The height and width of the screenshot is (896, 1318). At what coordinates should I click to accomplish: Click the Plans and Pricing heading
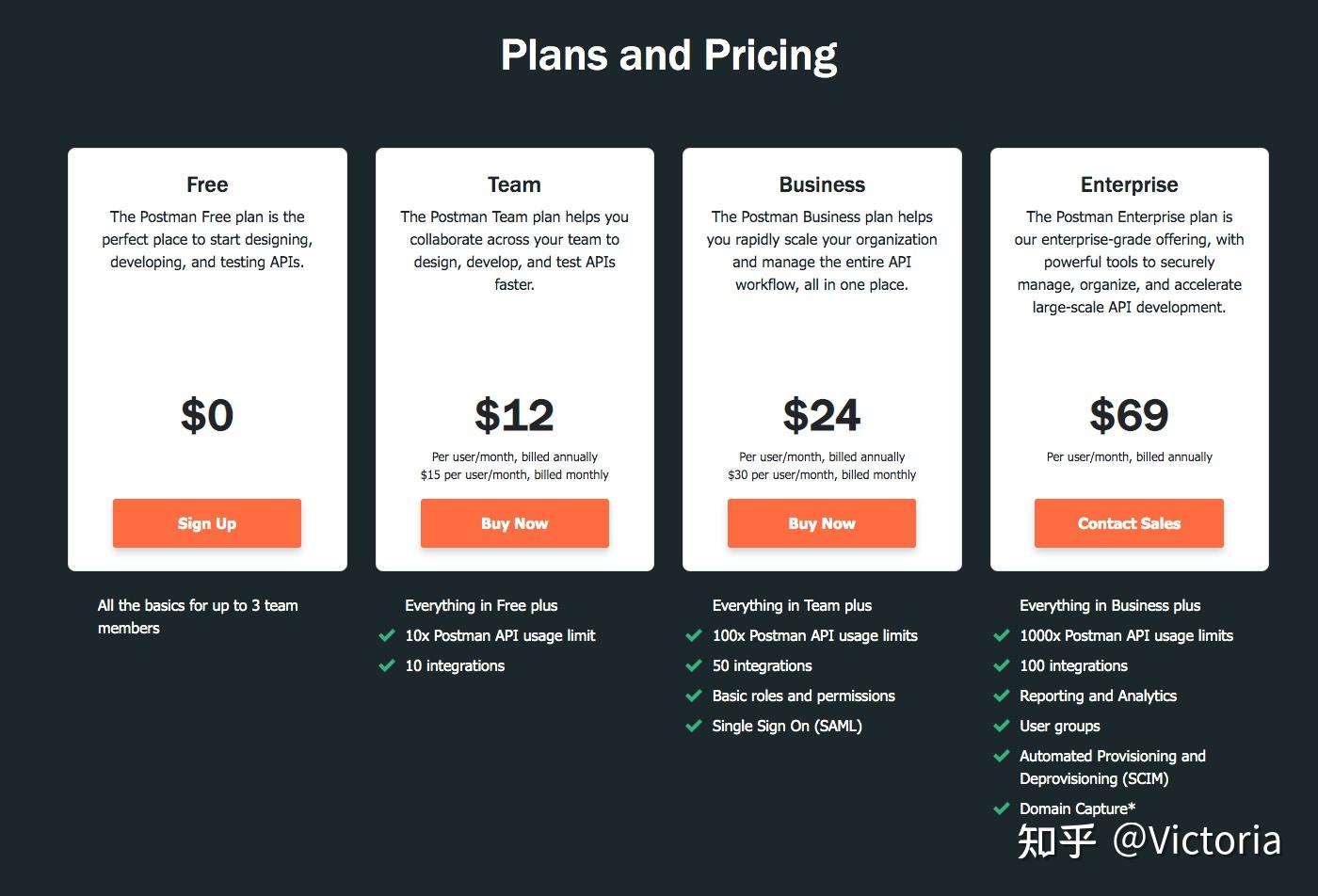[668, 55]
